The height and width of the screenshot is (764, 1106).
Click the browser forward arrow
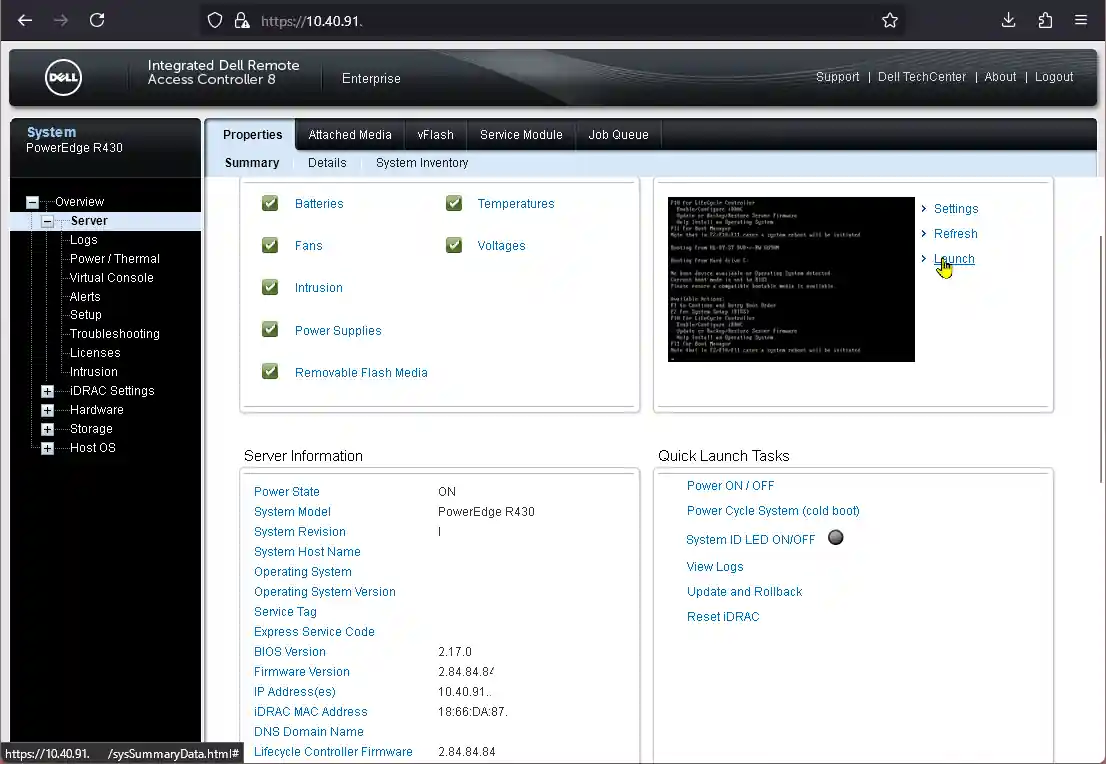(x=61, y=20)
